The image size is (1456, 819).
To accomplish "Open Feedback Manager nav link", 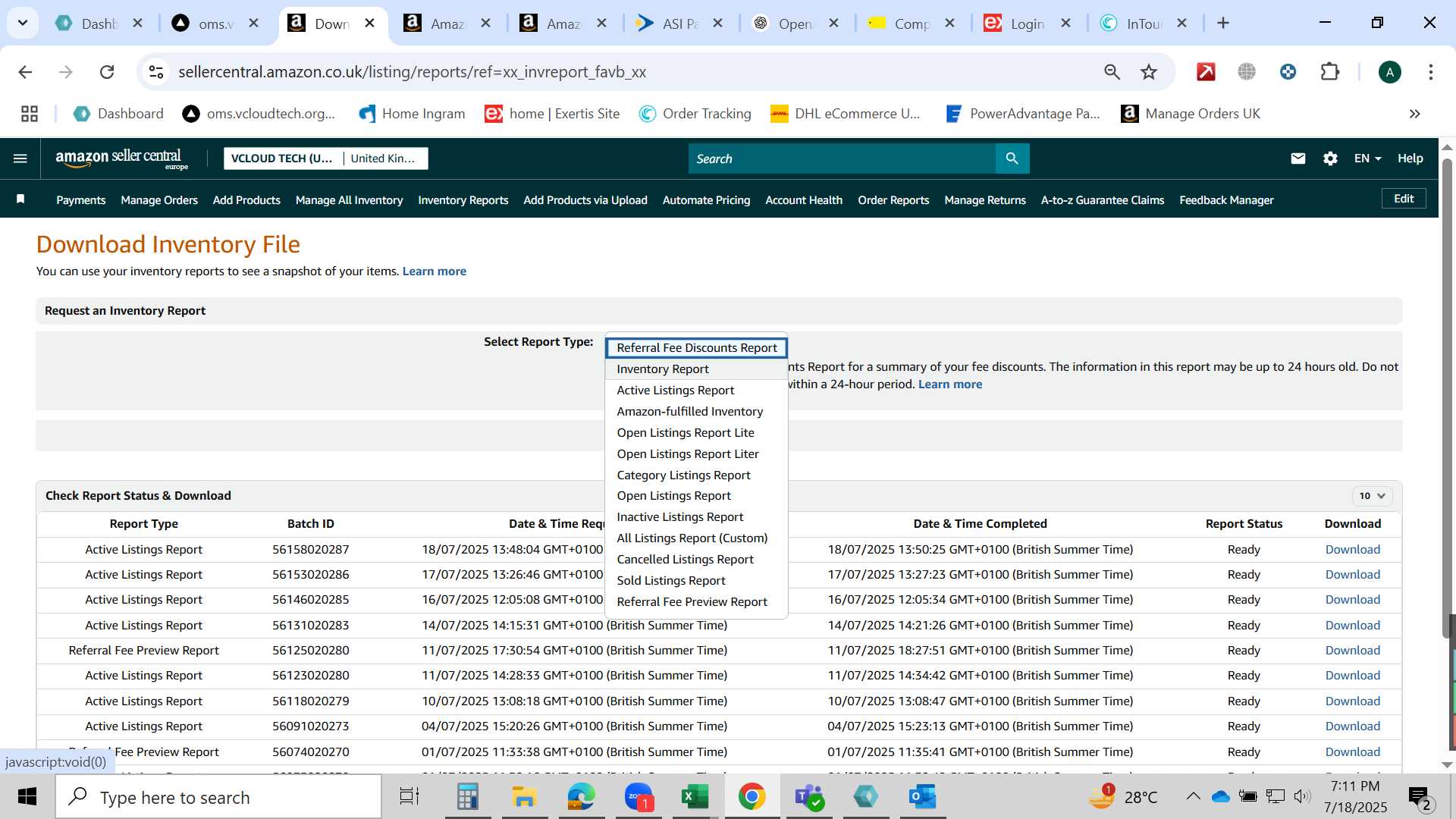I will pos(1226,200).
